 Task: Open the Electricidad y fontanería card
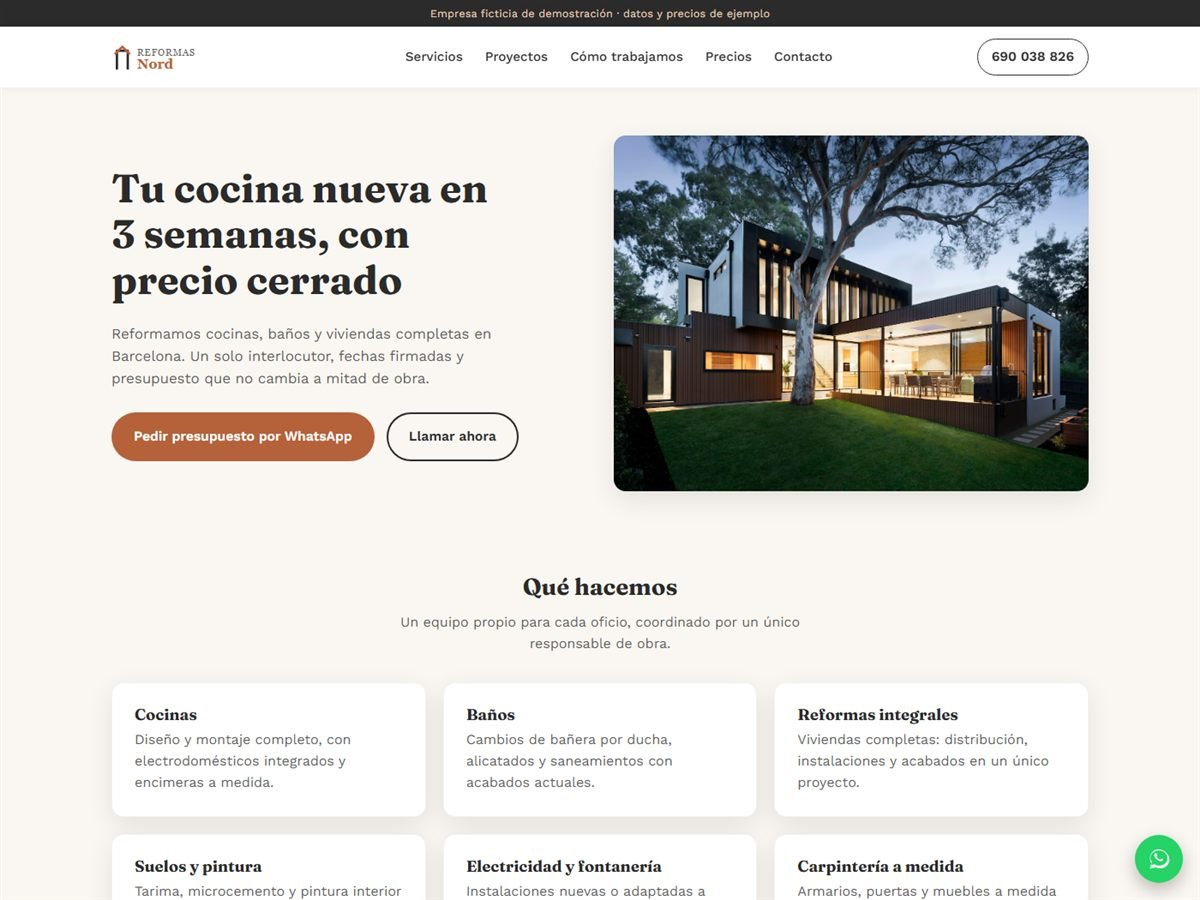pos(600,868)
